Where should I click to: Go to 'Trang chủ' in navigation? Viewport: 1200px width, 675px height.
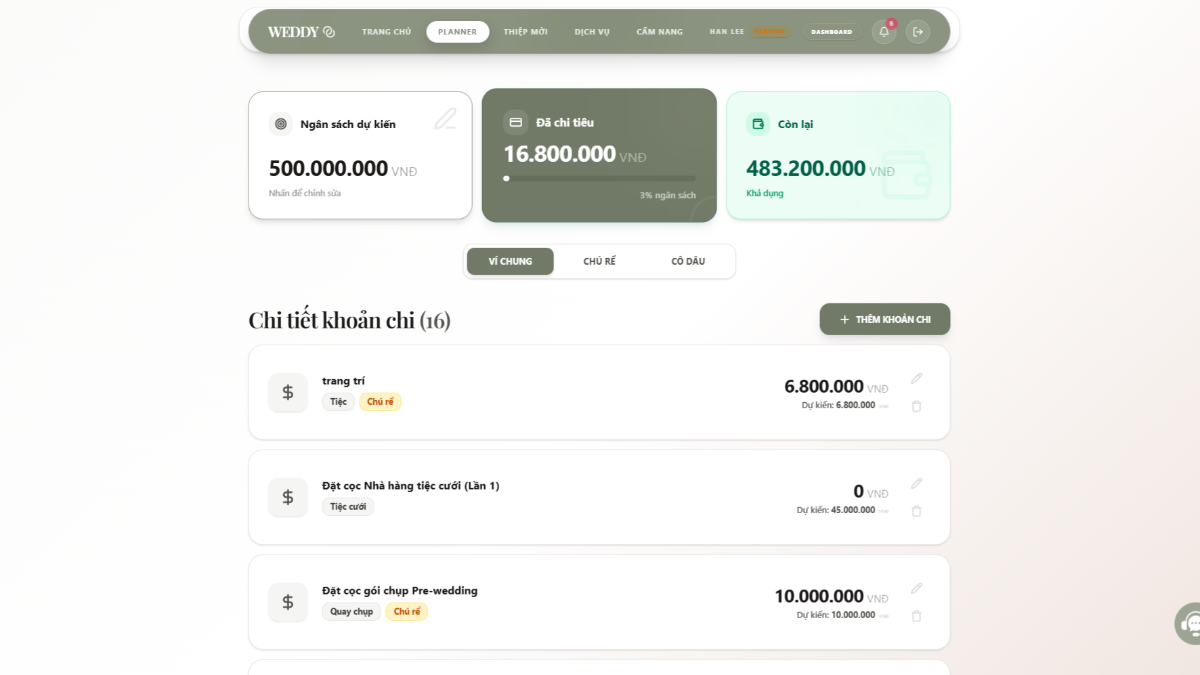click(x=386, y=32)
